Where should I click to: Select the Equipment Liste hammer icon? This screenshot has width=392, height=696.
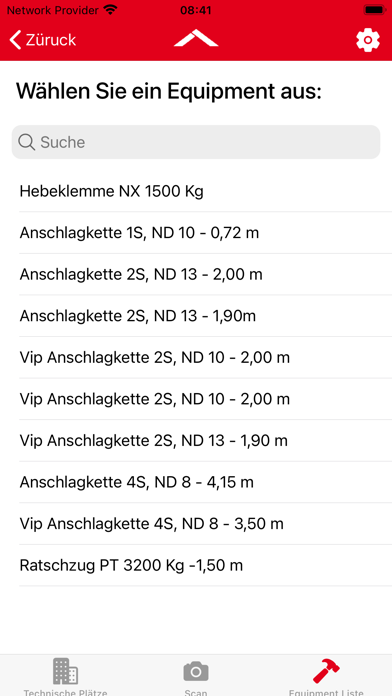326,671
